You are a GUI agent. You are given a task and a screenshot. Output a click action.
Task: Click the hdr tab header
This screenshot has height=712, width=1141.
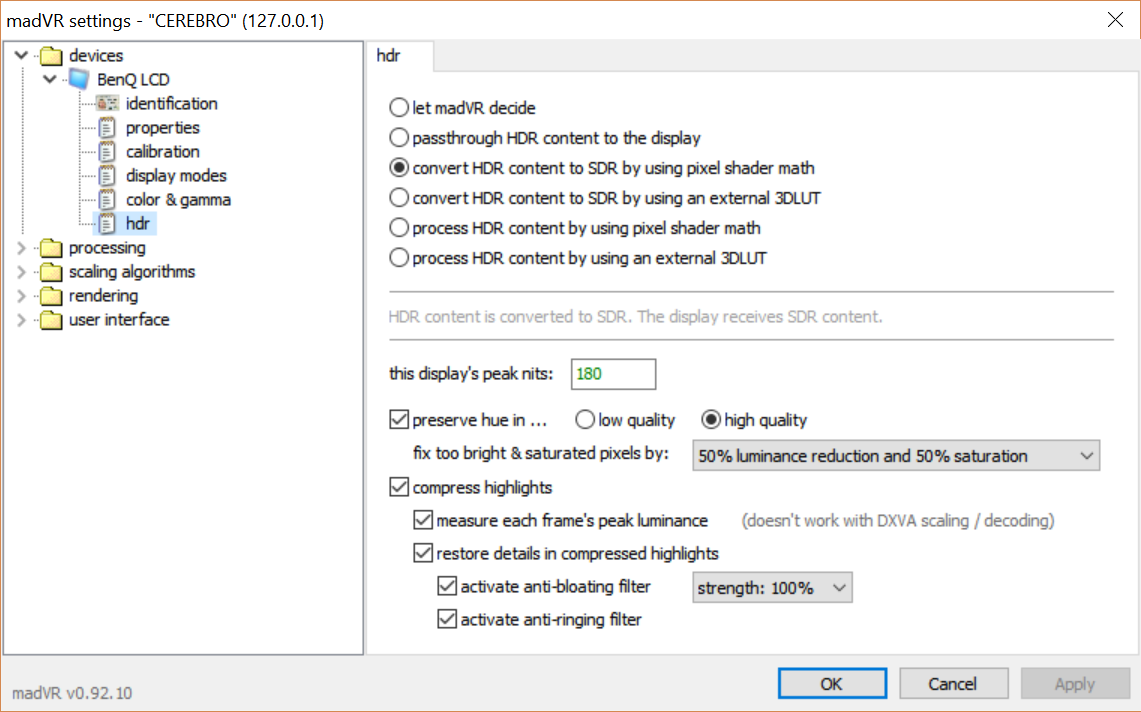(389, 56)
